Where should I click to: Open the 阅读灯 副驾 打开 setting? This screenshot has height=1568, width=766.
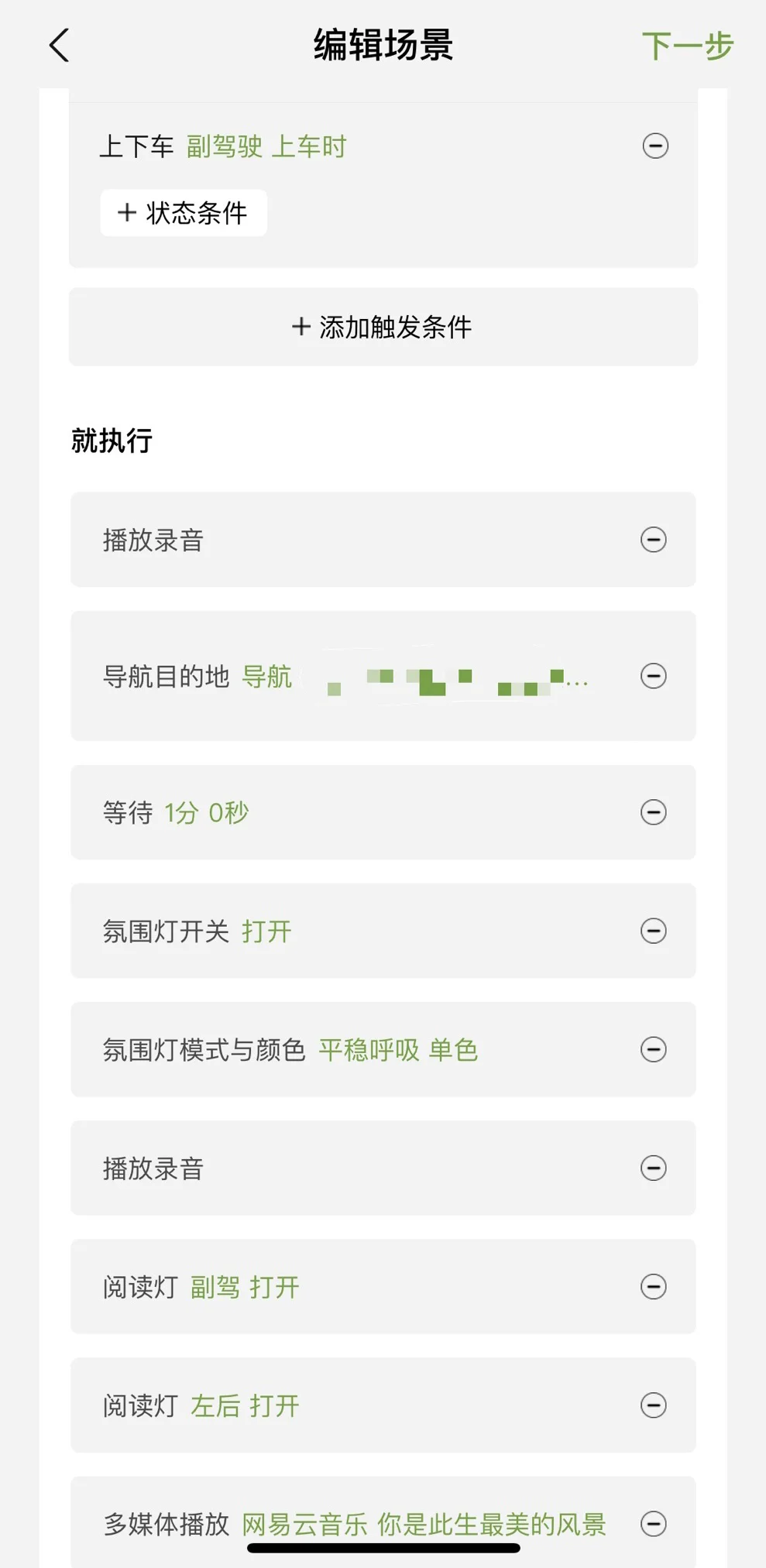click(x=245, y=1287)
